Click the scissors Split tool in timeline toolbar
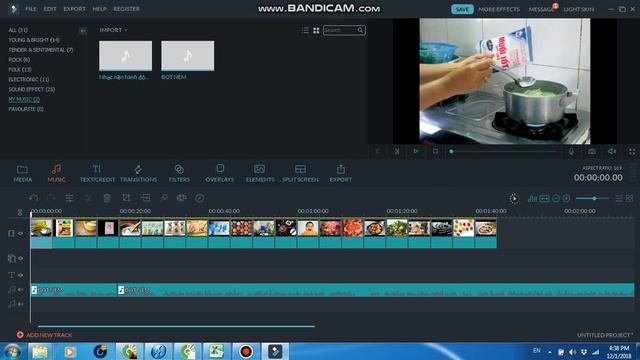 (x=88, y=198)
